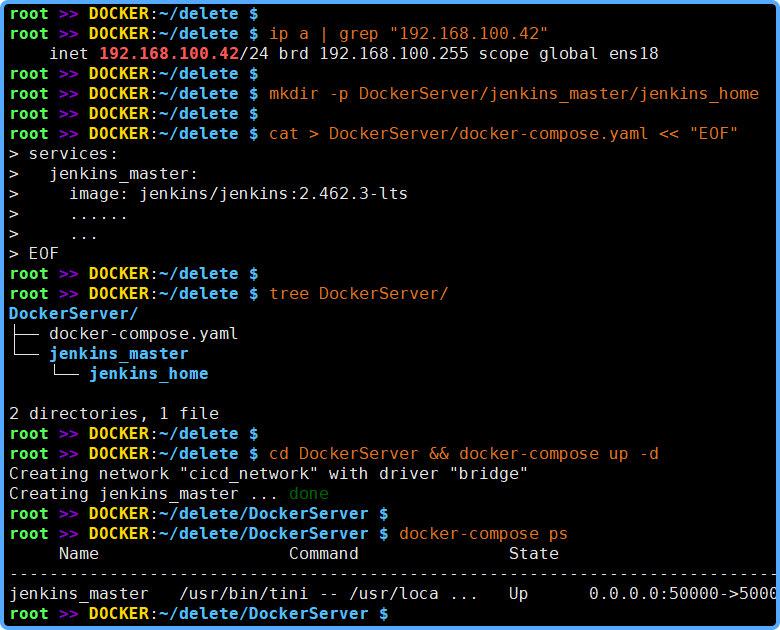
Task: Click the "2 directories, 1 file" summary
Action: pyautogui.click(x=114, y=414)
